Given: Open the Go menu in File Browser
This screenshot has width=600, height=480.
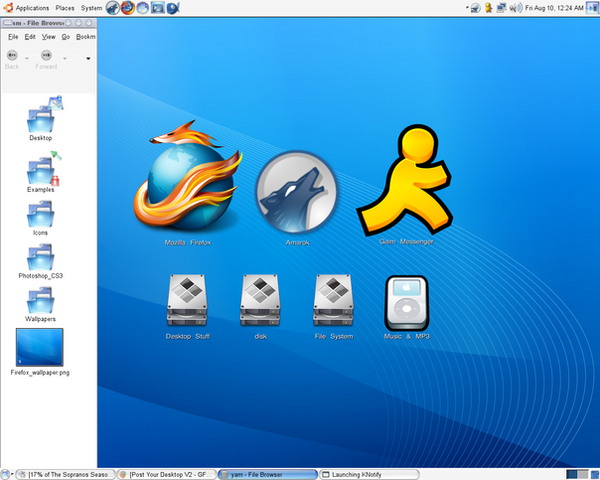Looking at the screenshot, I should click(66, 37).
